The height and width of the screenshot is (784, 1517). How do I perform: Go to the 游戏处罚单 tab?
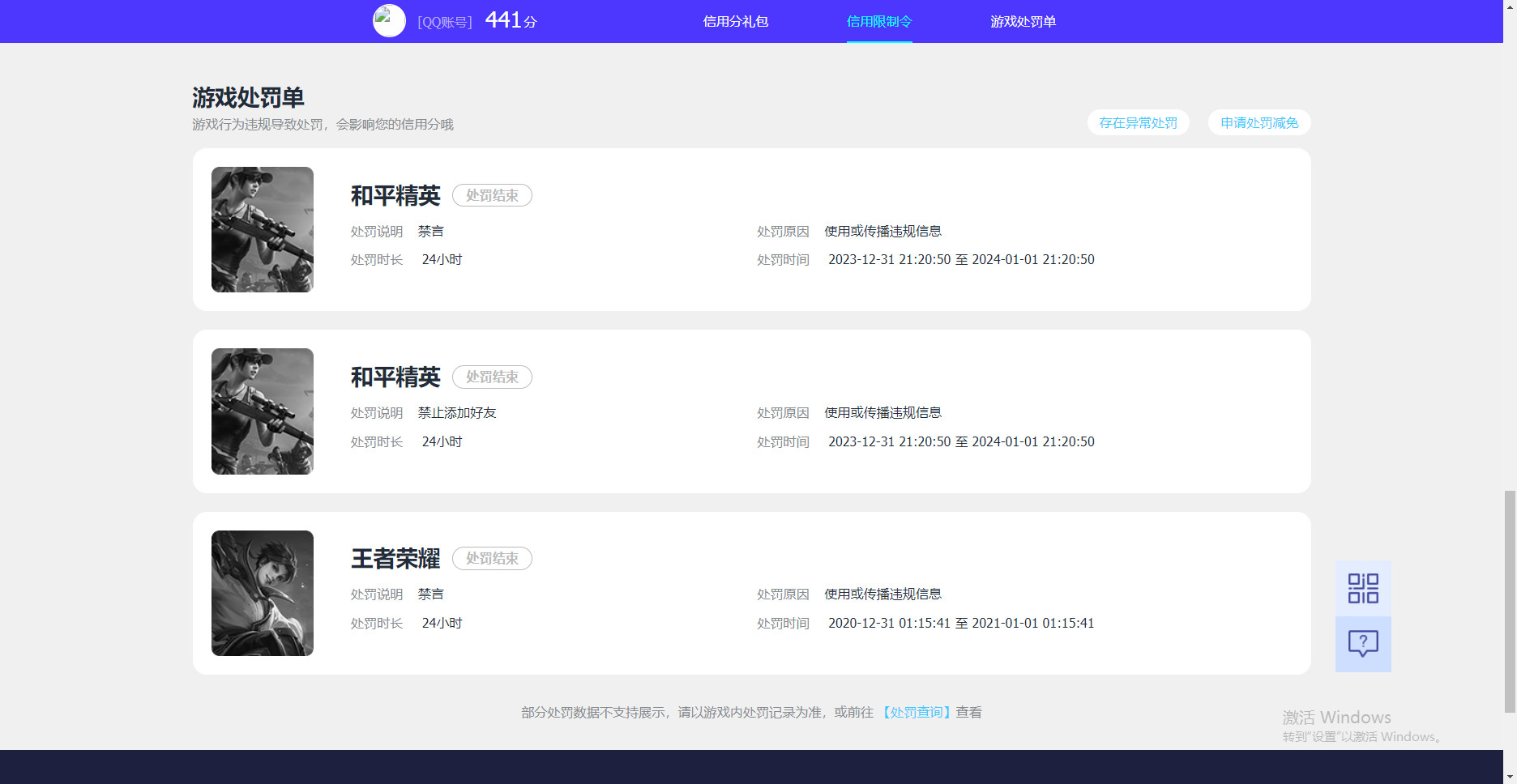(1023, 22)
